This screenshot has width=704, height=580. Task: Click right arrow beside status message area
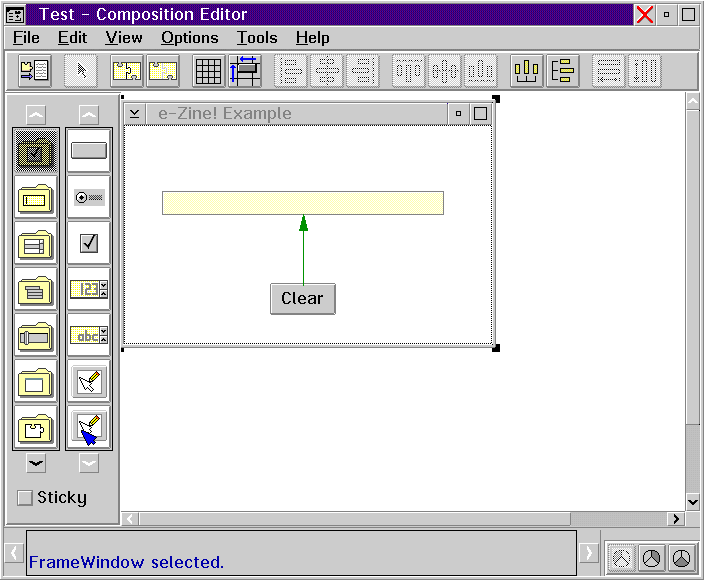589,553
